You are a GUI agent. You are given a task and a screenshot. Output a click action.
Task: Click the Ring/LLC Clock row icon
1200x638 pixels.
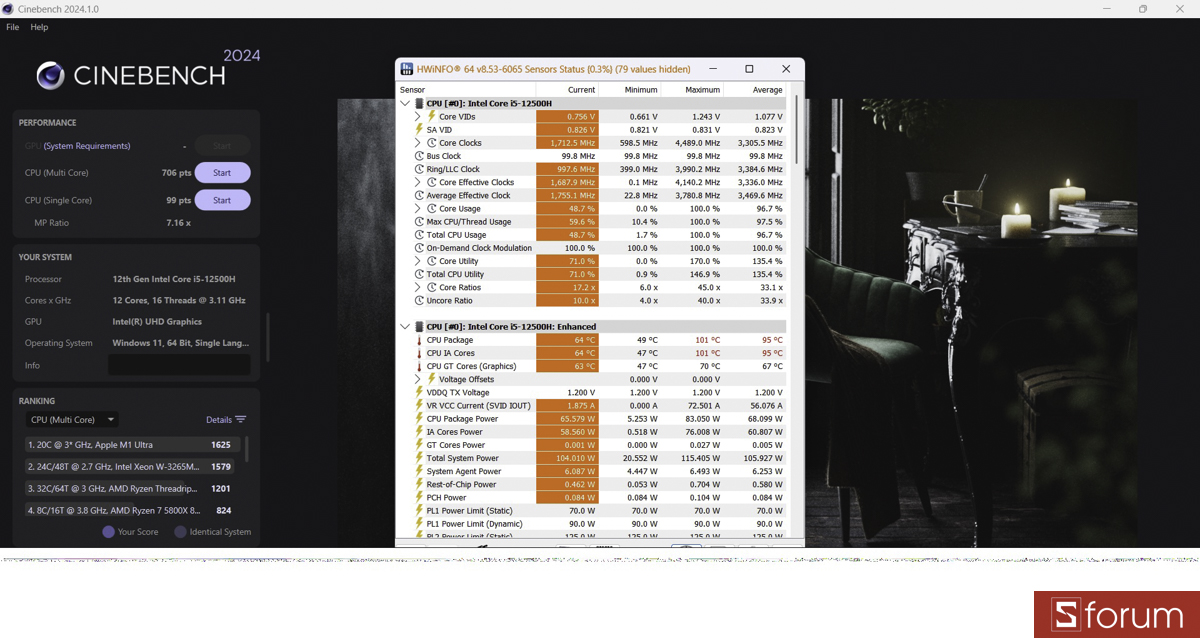coord(420,169)
